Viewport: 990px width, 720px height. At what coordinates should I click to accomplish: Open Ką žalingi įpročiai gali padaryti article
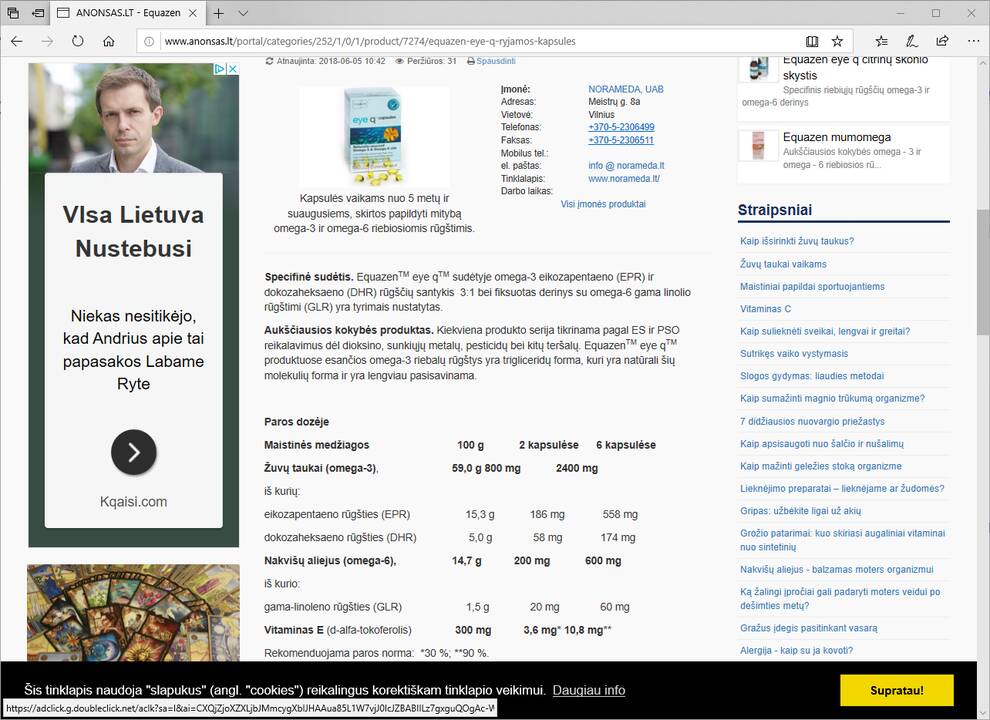point(840,599)
